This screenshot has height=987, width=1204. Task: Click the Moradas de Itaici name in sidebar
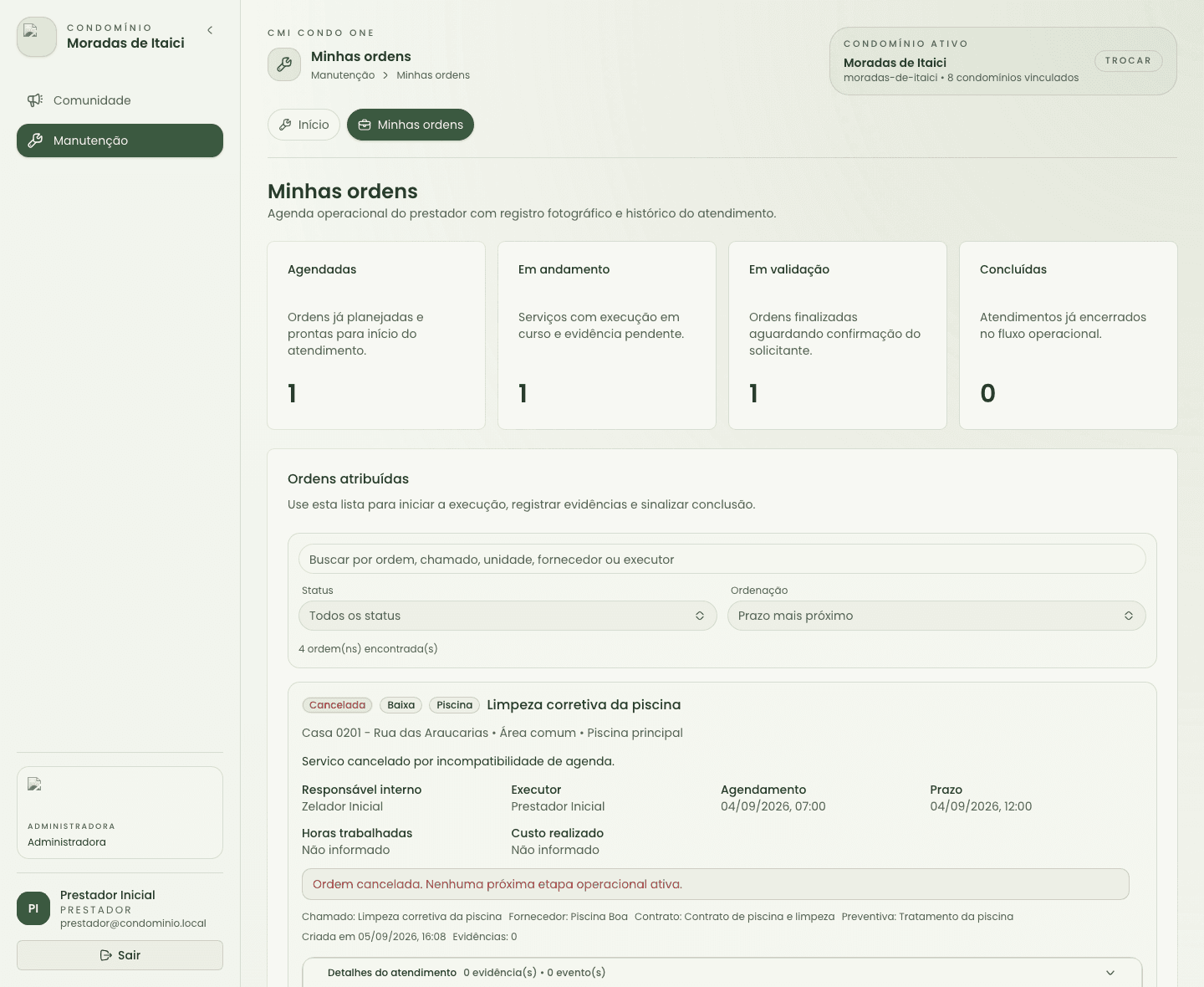(125, 43)
